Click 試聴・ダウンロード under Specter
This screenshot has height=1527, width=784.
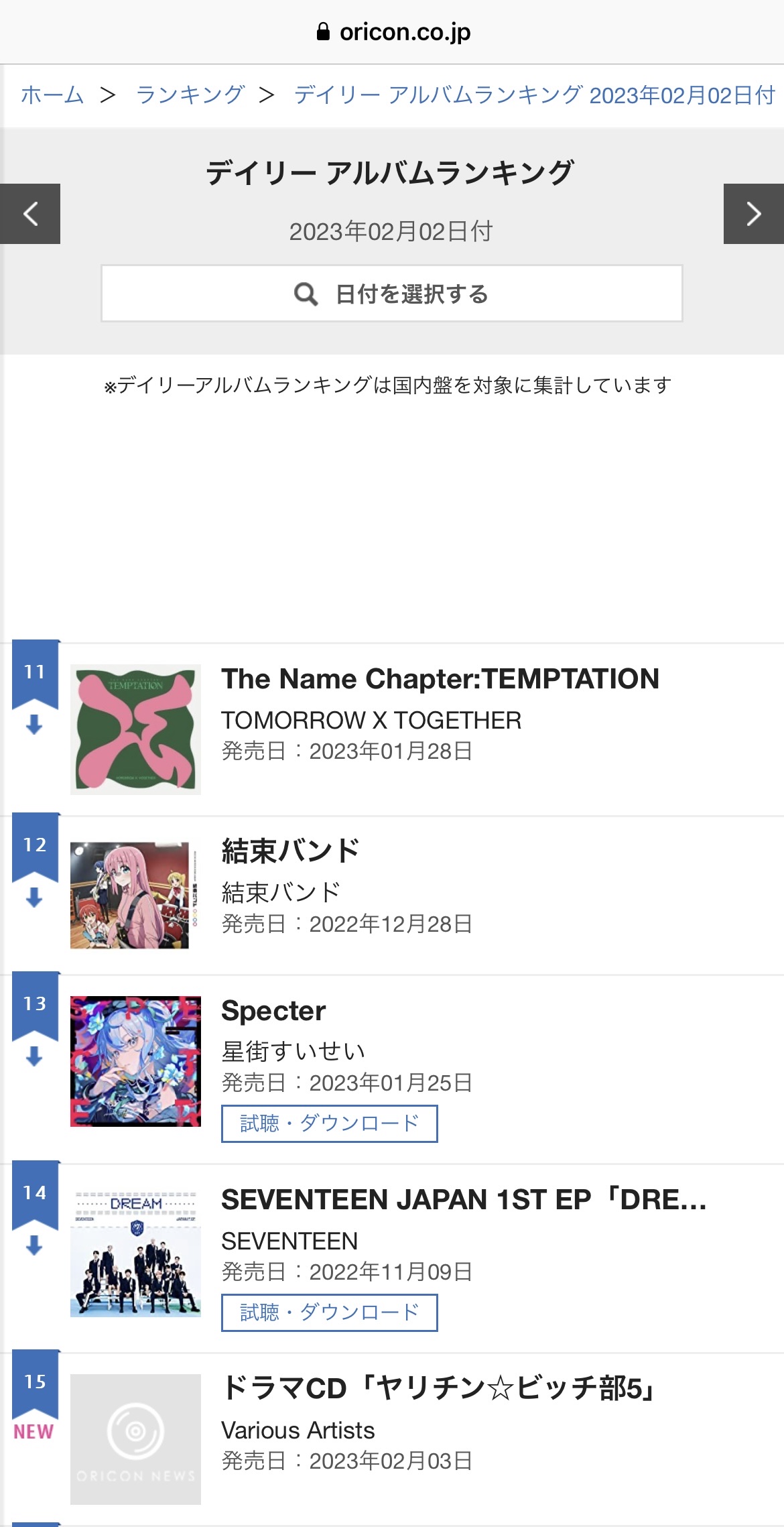pos(330,1123)
